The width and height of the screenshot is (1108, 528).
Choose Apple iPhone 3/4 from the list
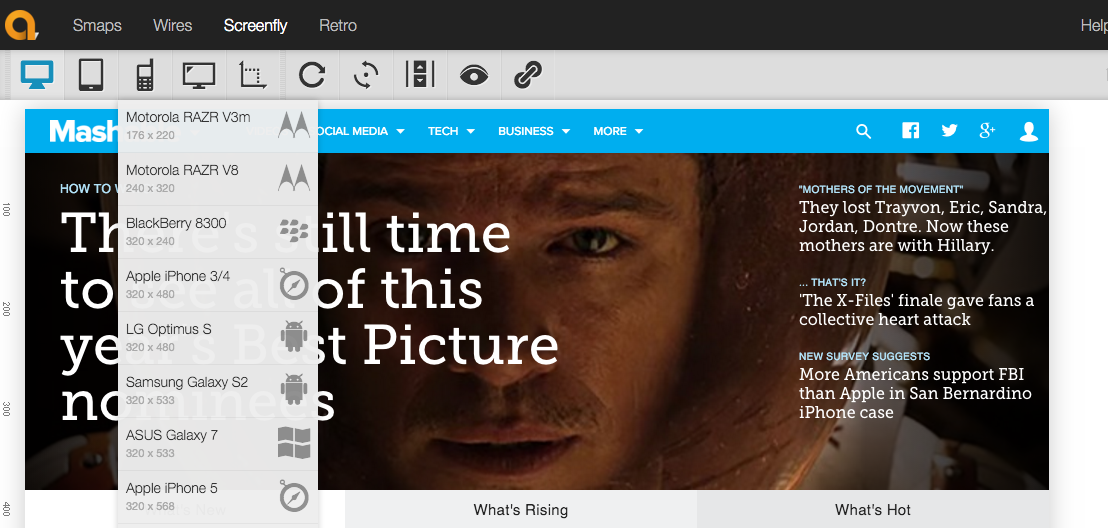(218, 285)
